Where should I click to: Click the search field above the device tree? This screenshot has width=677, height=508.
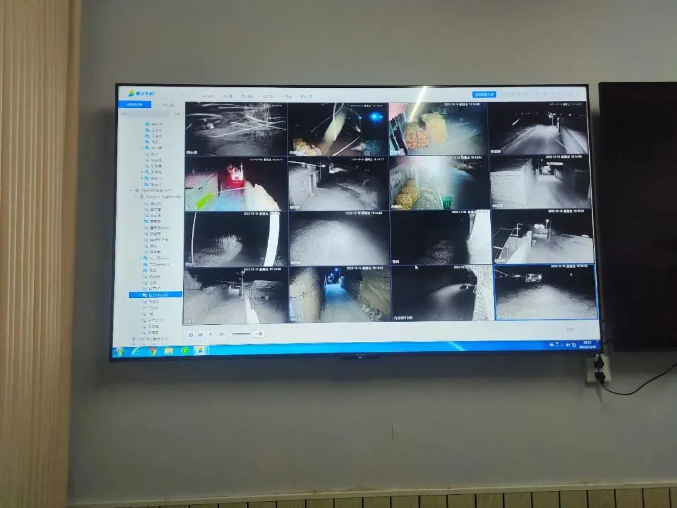click(x=146, y=114)
